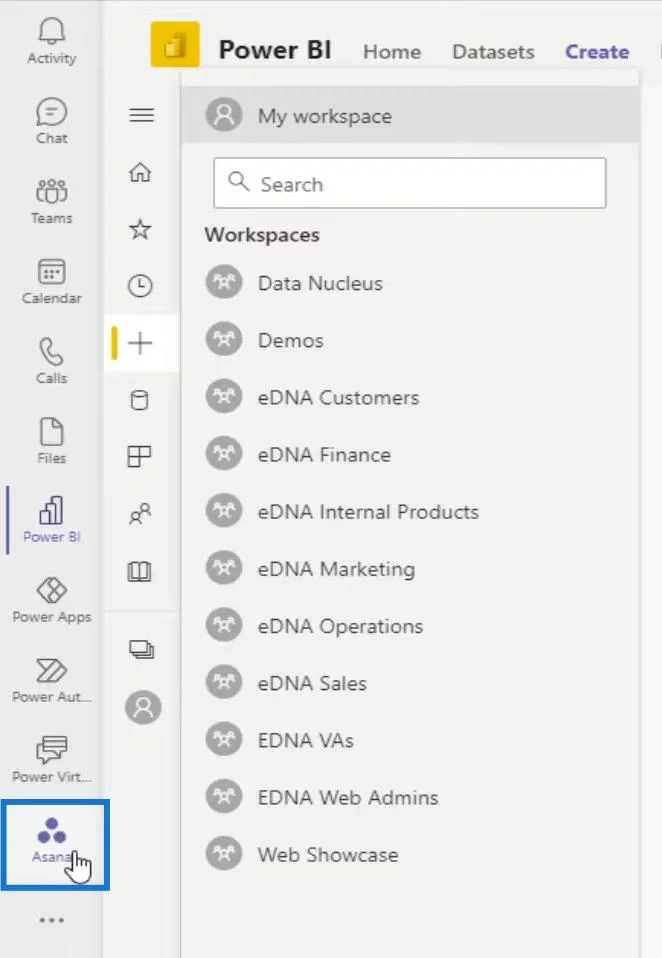Open the eDNA Marketing workspace
The width and height of the screenshot is (662, 958).
tap(410, 568)
